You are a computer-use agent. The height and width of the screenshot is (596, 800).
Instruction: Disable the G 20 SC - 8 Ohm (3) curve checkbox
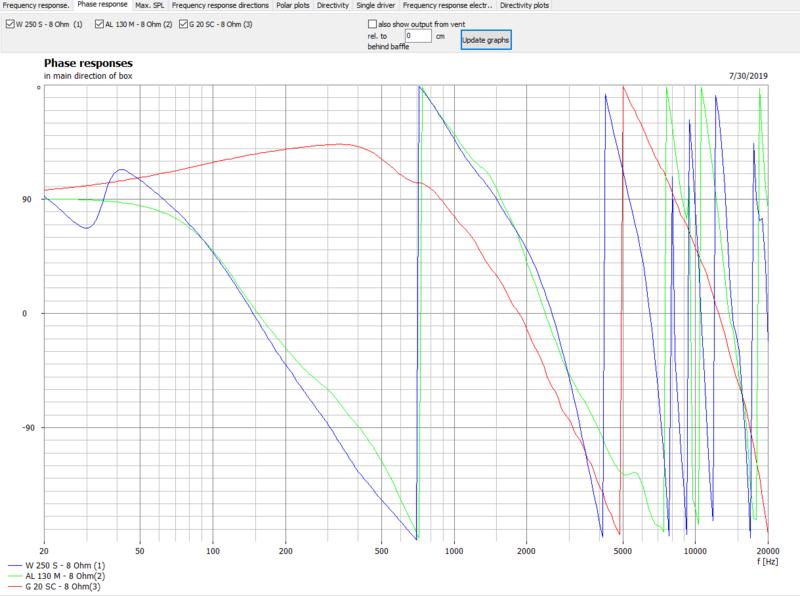point(182,23)
